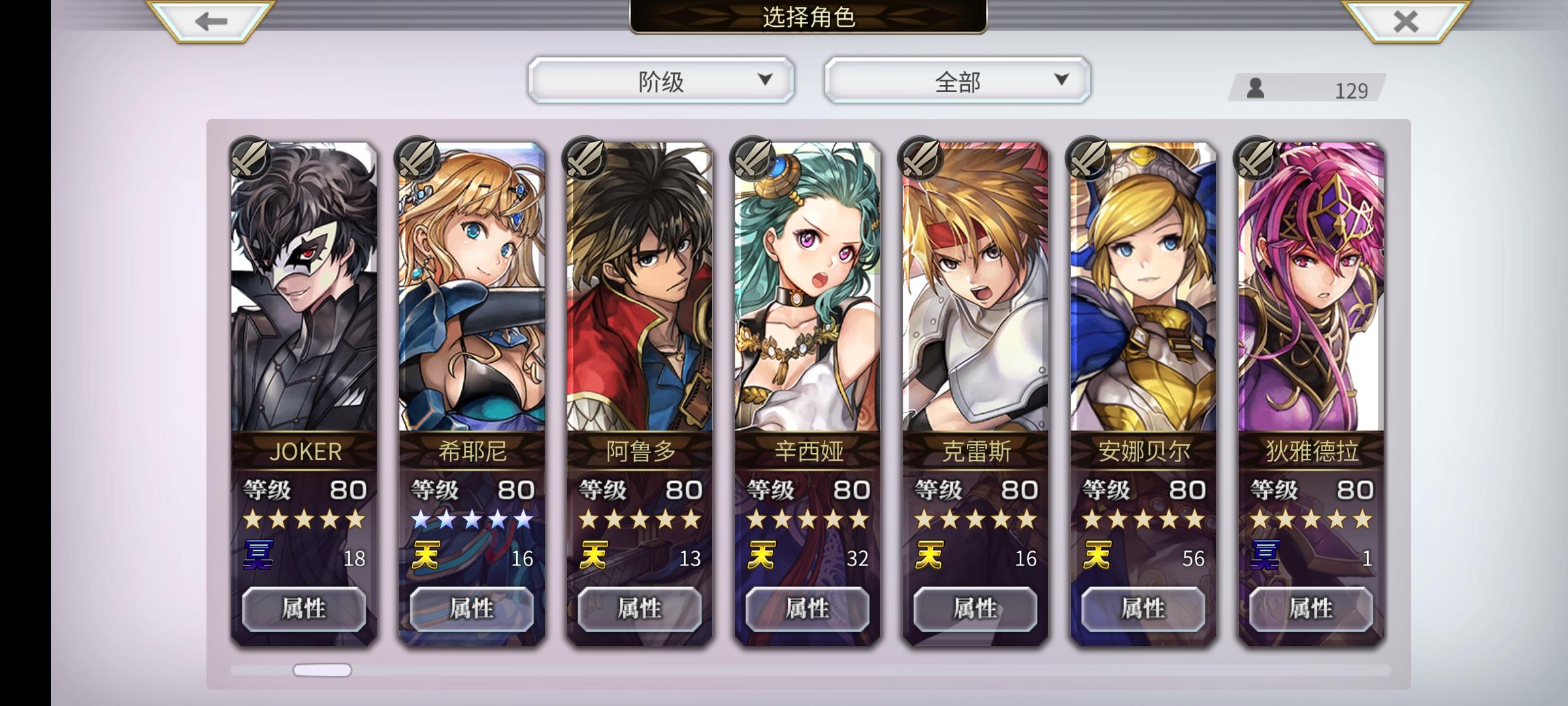Screen dimensions: 1568x706
Task: Tap the back arrow icon
Action: coord(211,21)
